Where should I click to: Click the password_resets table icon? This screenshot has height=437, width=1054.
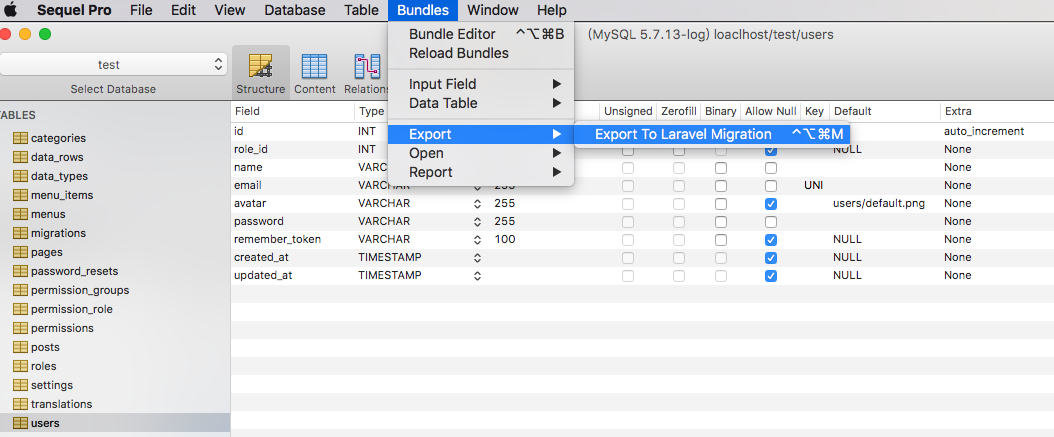(21, 271)
